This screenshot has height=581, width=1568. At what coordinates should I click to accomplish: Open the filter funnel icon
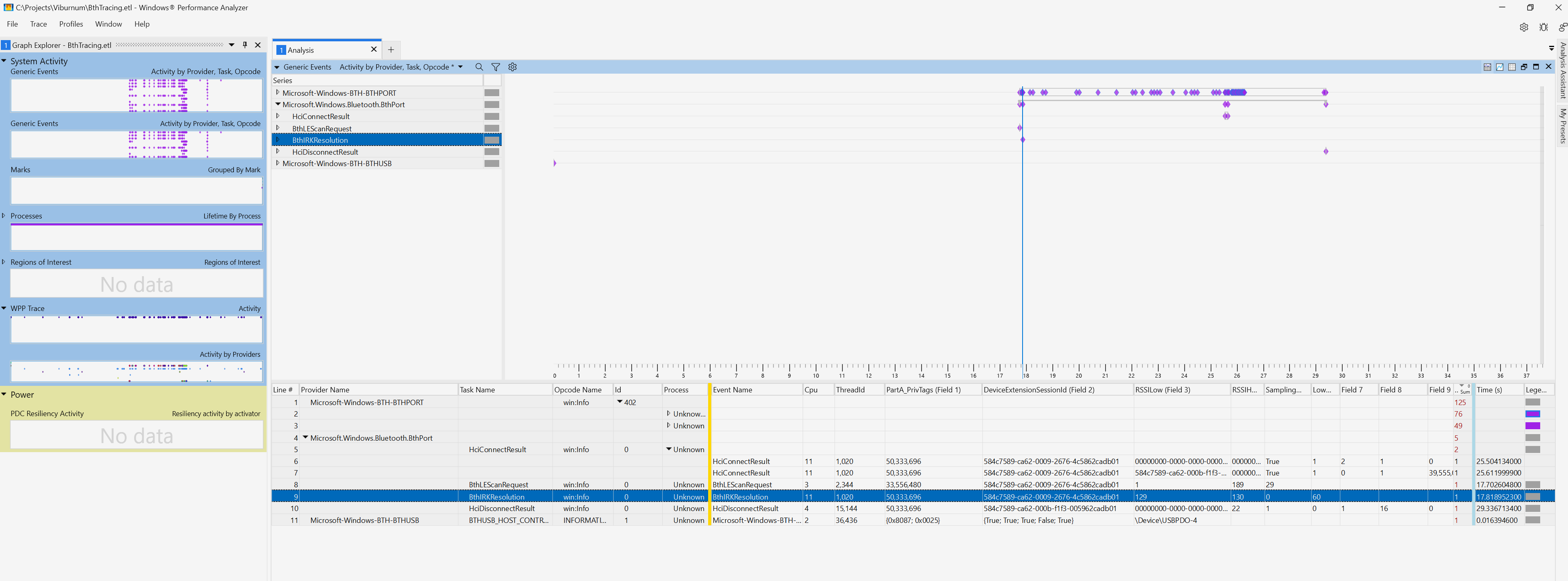[496, 67]
